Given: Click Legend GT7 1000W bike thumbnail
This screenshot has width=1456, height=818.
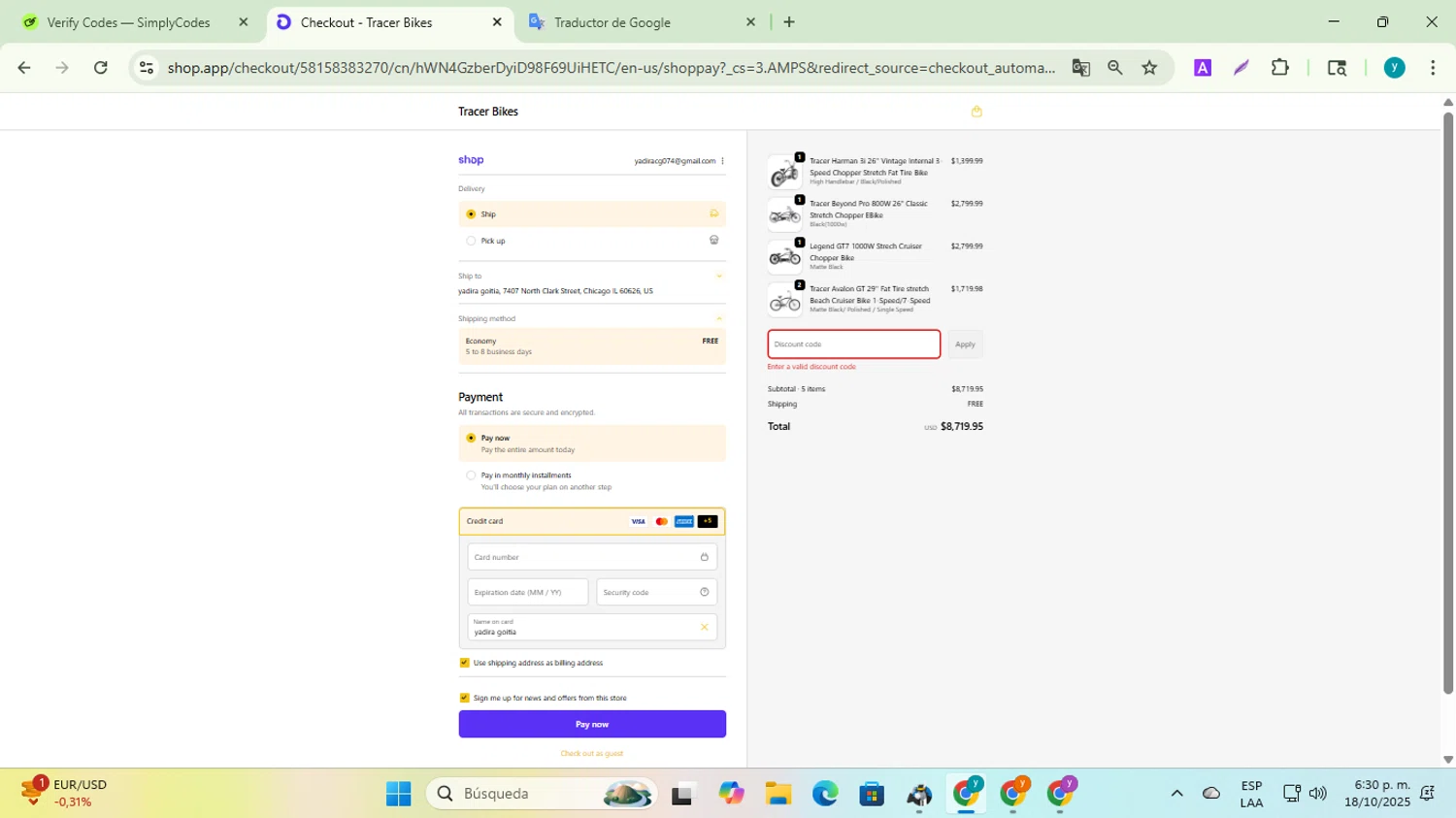Looking at the screenshot, I should point(784,257).
